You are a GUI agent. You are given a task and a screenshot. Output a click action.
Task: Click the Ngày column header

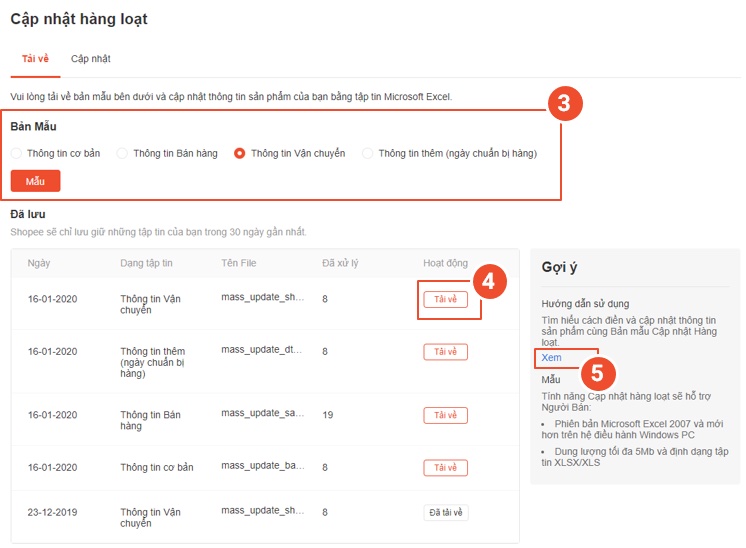[39, 263]
